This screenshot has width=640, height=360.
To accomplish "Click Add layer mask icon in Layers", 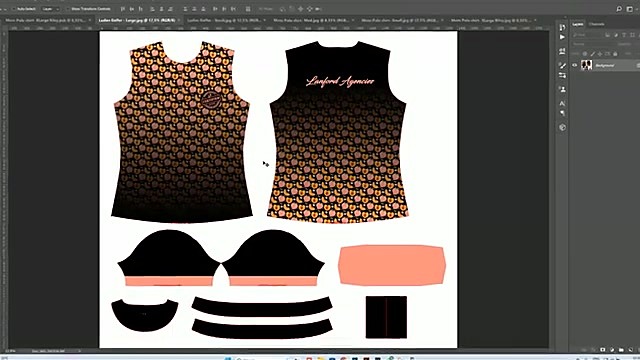I will [602, 350].
